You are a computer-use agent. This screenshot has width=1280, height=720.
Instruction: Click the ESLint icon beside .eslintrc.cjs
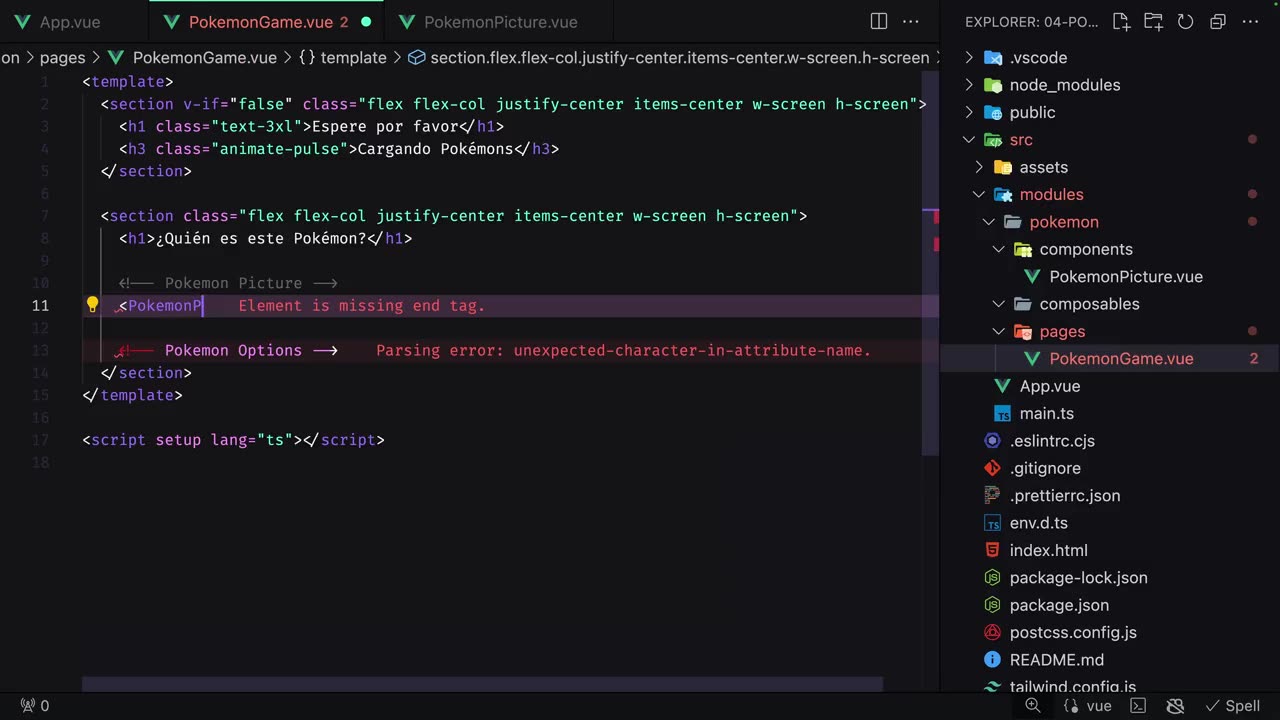click(992, 441)
